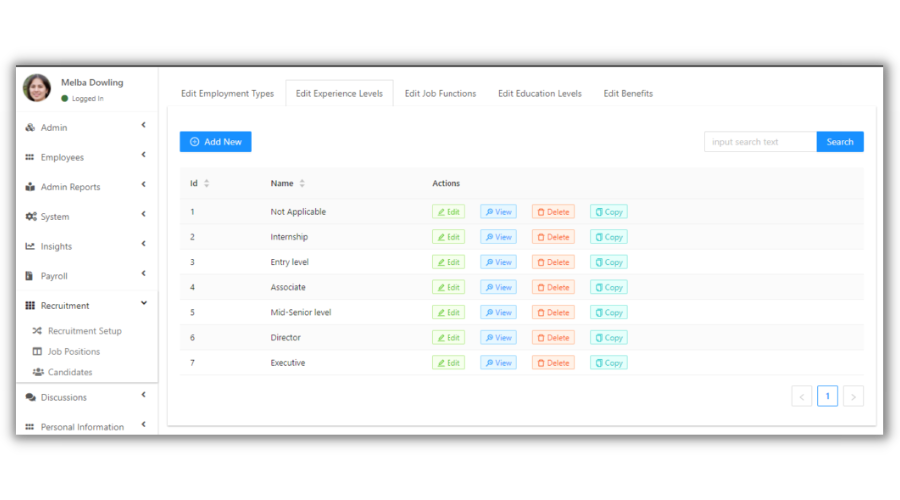
Task: Sort the table by Name column
Action: pyautogui.click(x=302, y=183)
